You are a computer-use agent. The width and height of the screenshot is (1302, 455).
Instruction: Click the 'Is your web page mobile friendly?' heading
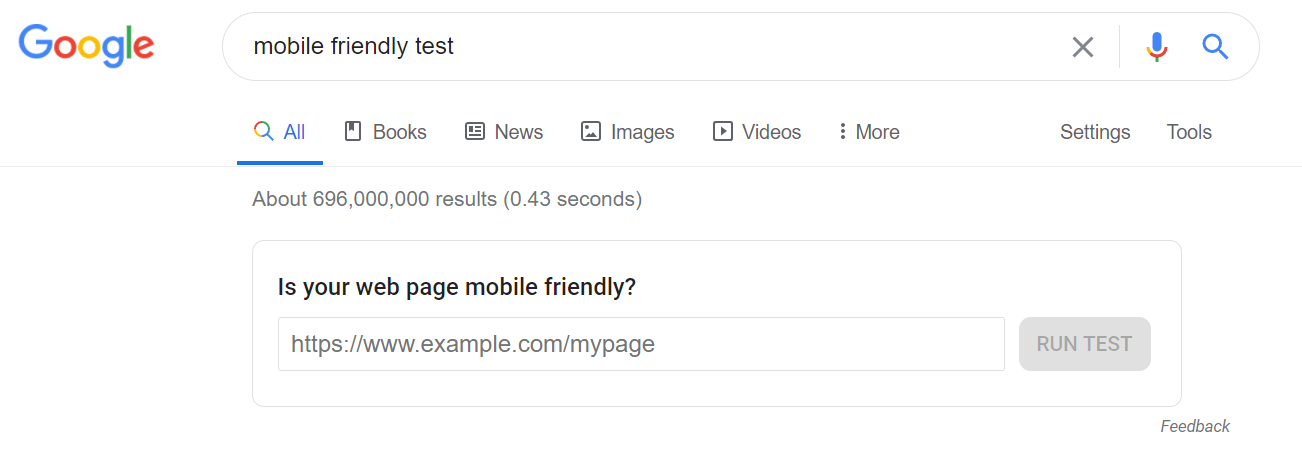(x=456, y=288)
